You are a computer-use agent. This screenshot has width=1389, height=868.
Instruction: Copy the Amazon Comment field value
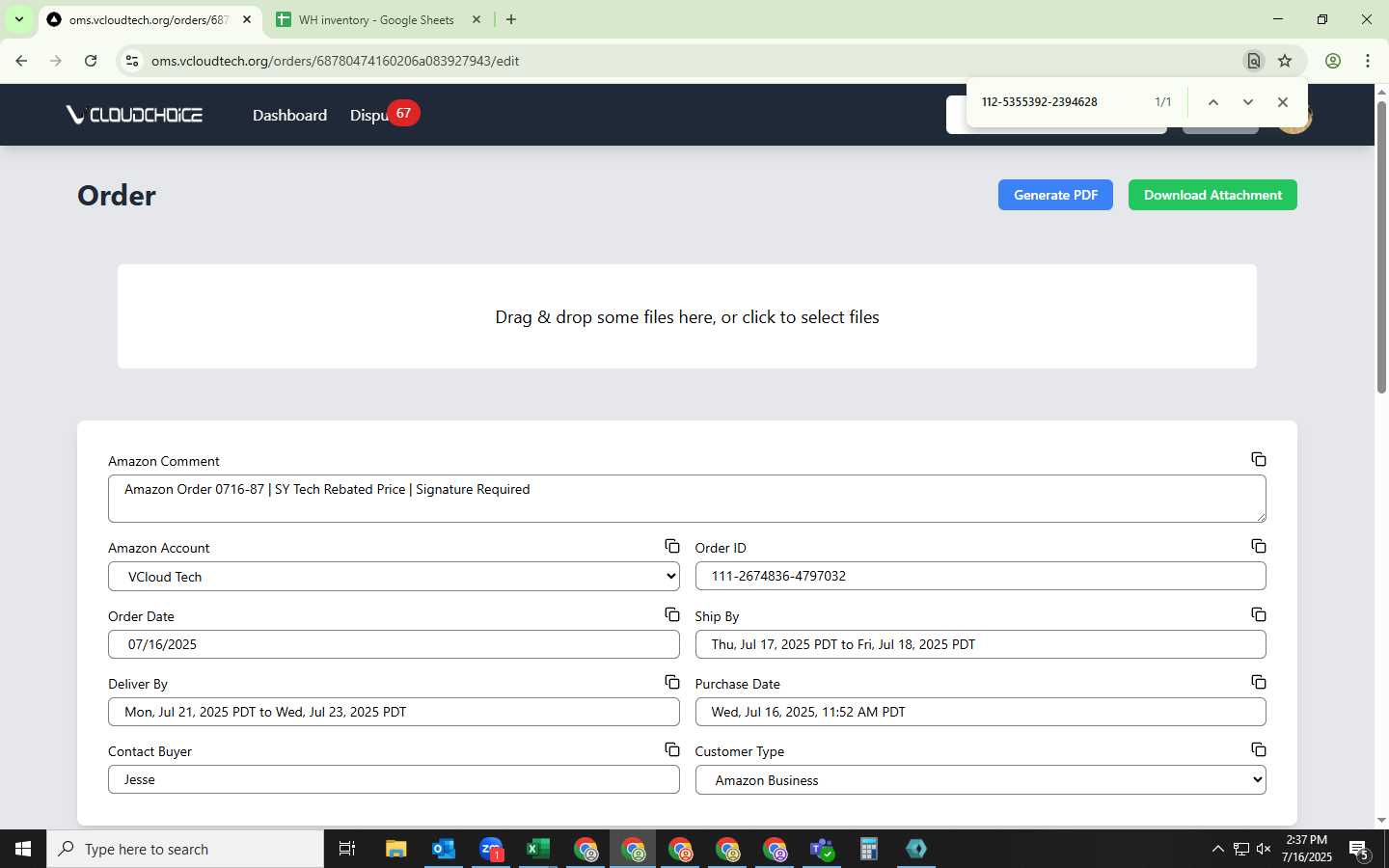click(x=1259, y=459)
